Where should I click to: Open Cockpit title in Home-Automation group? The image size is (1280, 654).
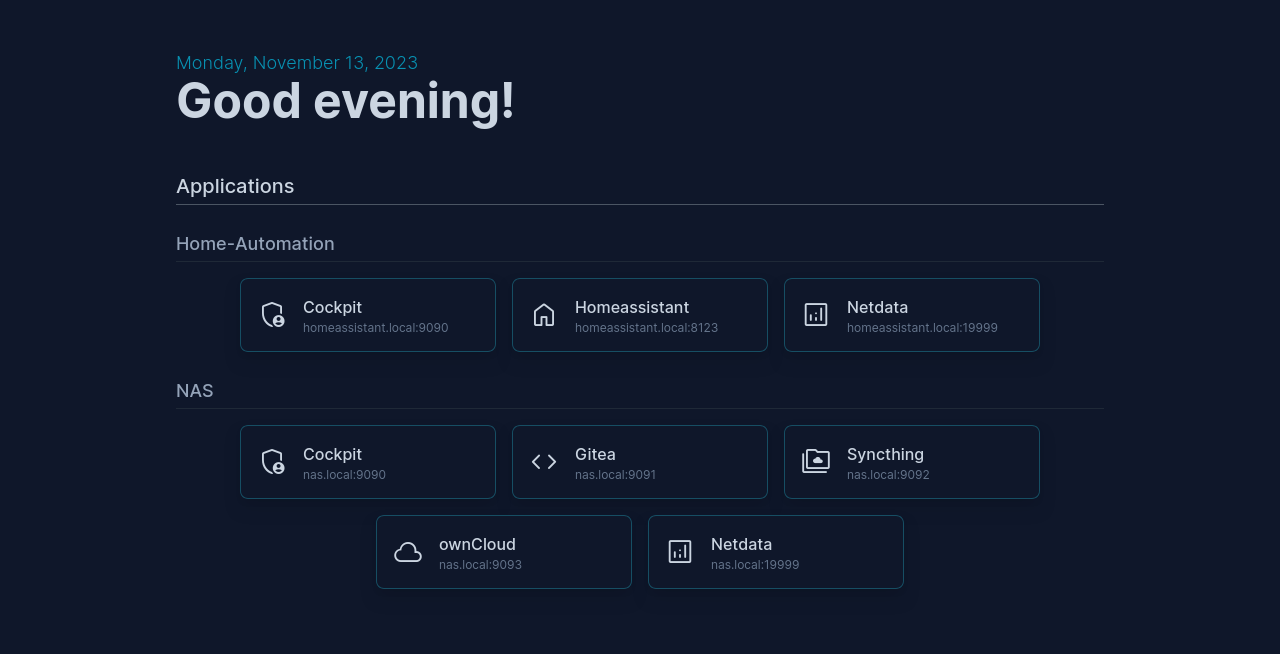click(332, 307)
